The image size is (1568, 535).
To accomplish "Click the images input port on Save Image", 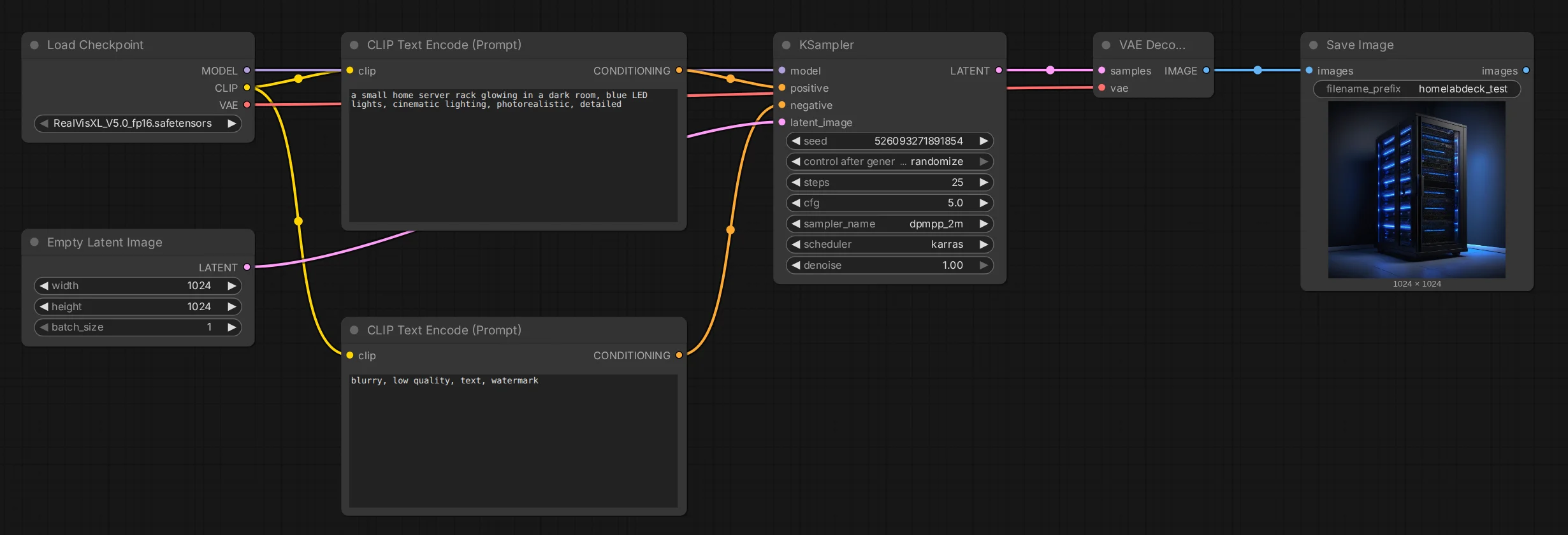I will coord(1309,71).
